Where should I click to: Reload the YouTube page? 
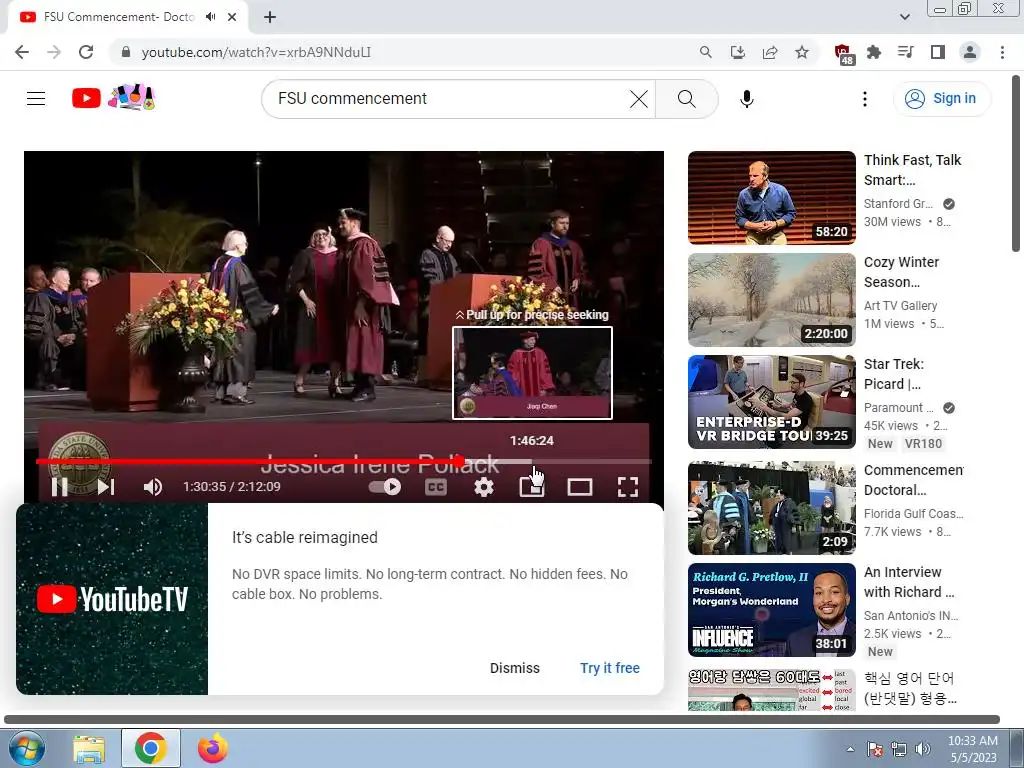coord(86,52)
